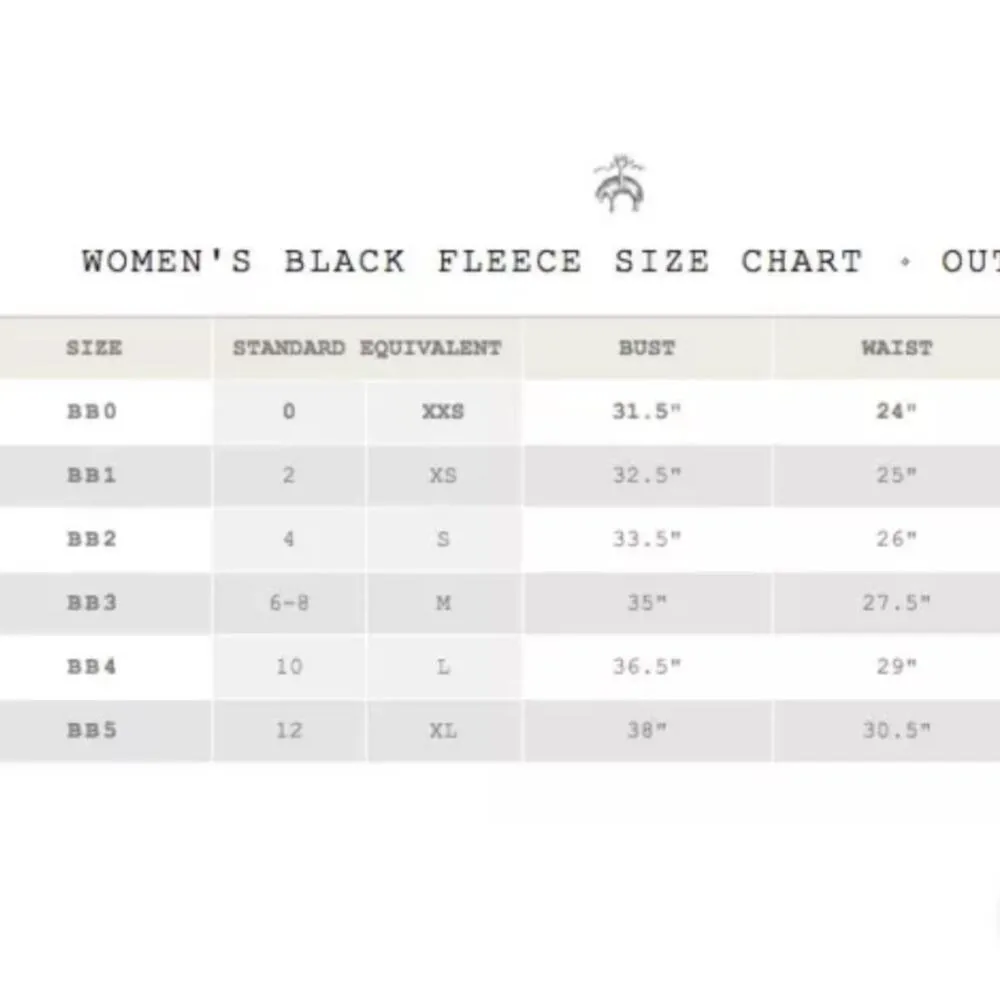Click the 6-8 standard size cell
The width and height of the screenshot is (1000, 1000).
[x=289, y=603]
